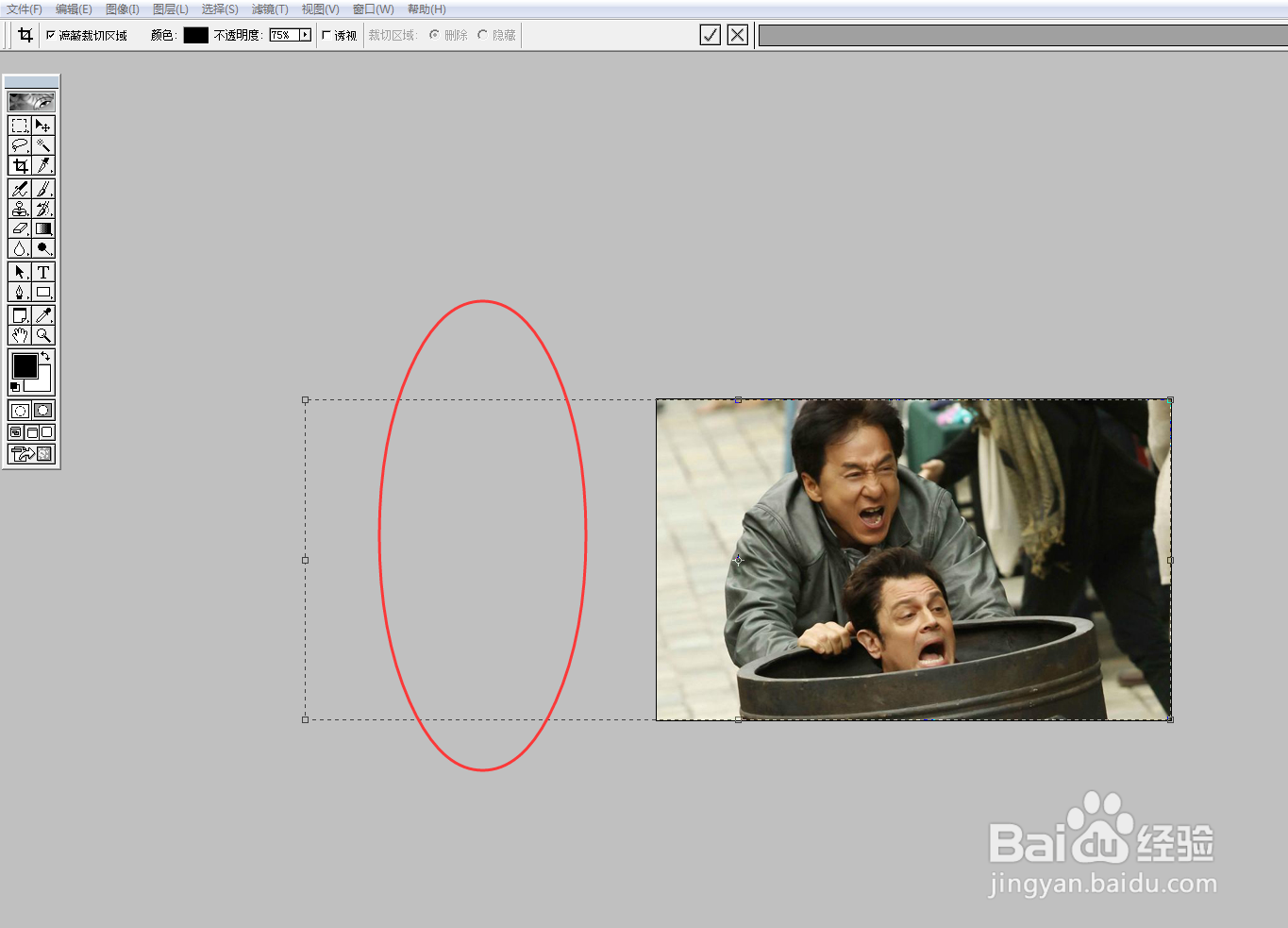Click the bottom-left crop handle
This screenshot has height=928, width=1288.
(x=305, y=719)
